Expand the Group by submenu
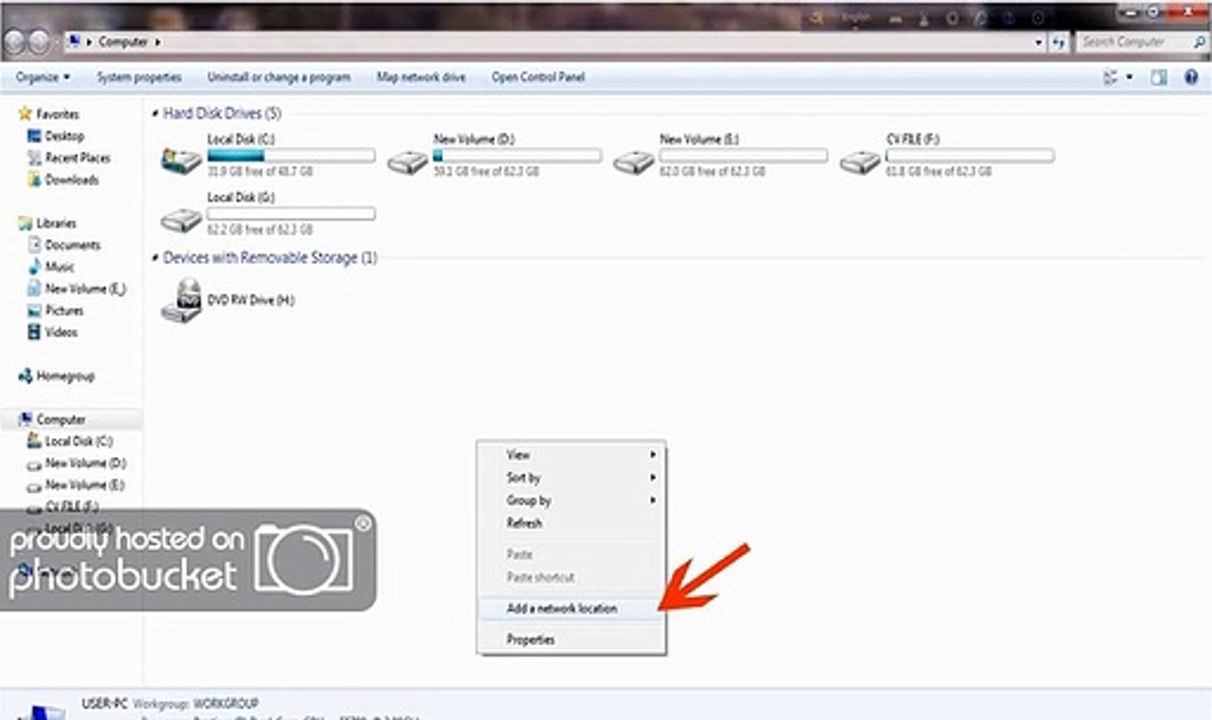The width and height of the screenshot is (1212, 720). click(571, 500)
